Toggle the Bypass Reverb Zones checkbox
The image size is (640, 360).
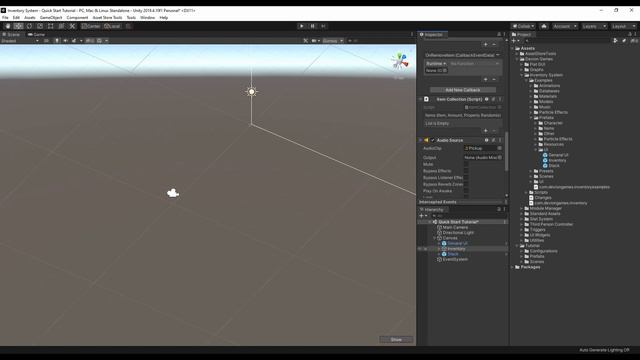pyautogui.click(x=466, y=184)
